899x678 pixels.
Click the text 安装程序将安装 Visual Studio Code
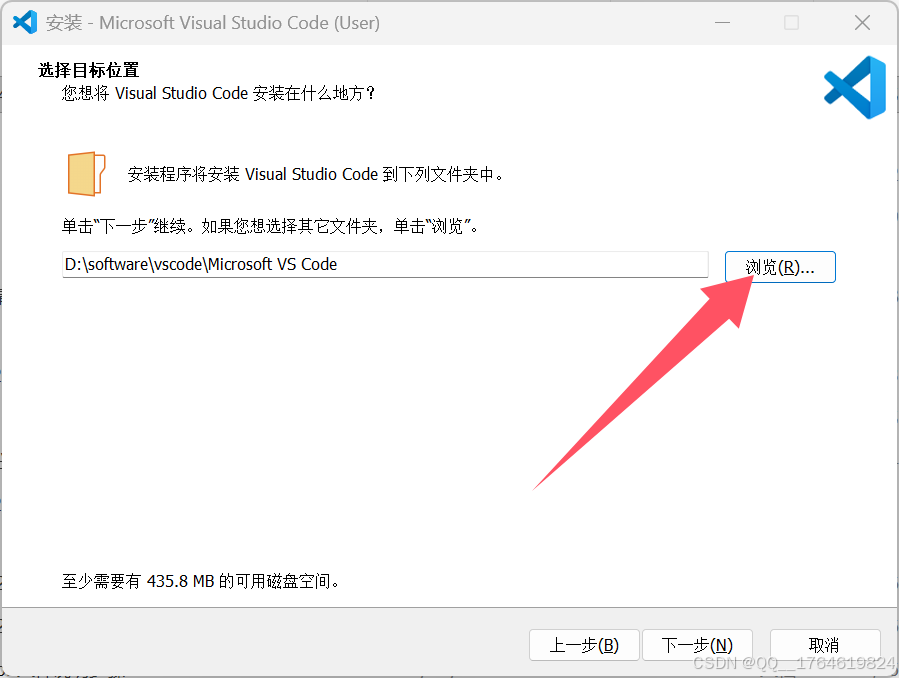click(253, 174)
